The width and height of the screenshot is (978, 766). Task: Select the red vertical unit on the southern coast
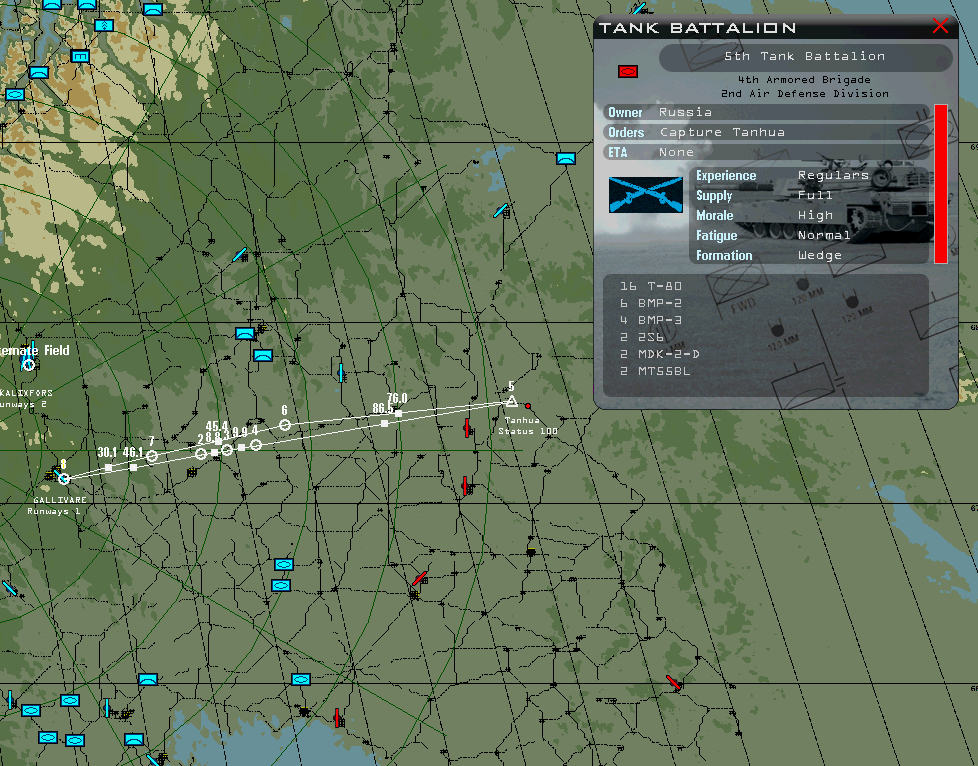pyautogui.click(x=337, y=718)
